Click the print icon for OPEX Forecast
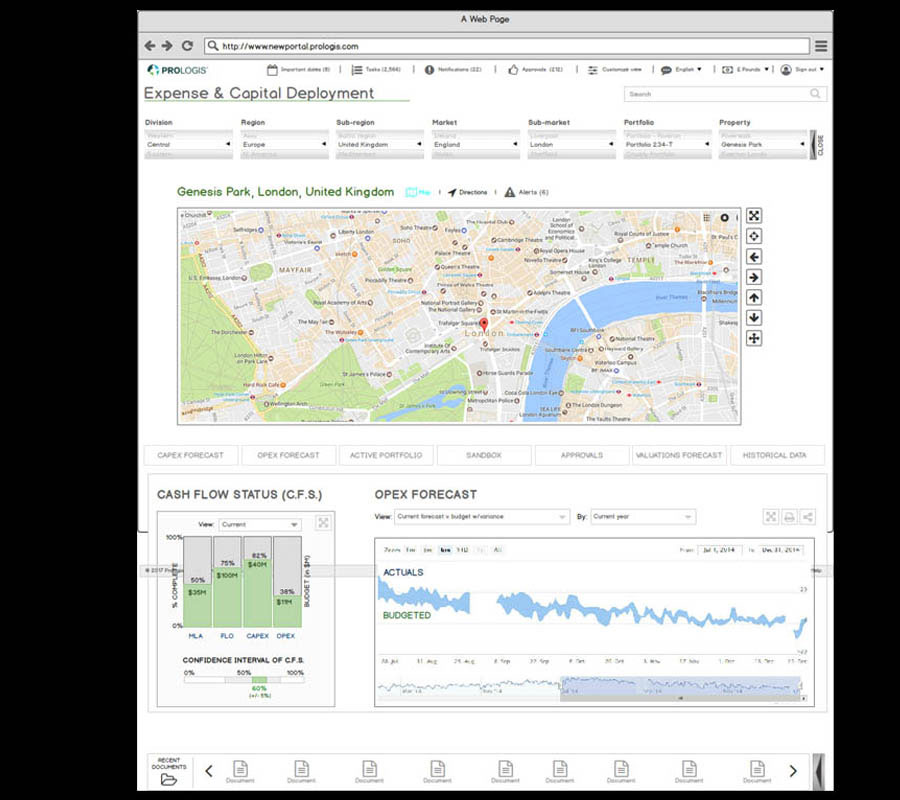This screenshot has width=900, height=800. pyautogui.click(x=789, y=517)
